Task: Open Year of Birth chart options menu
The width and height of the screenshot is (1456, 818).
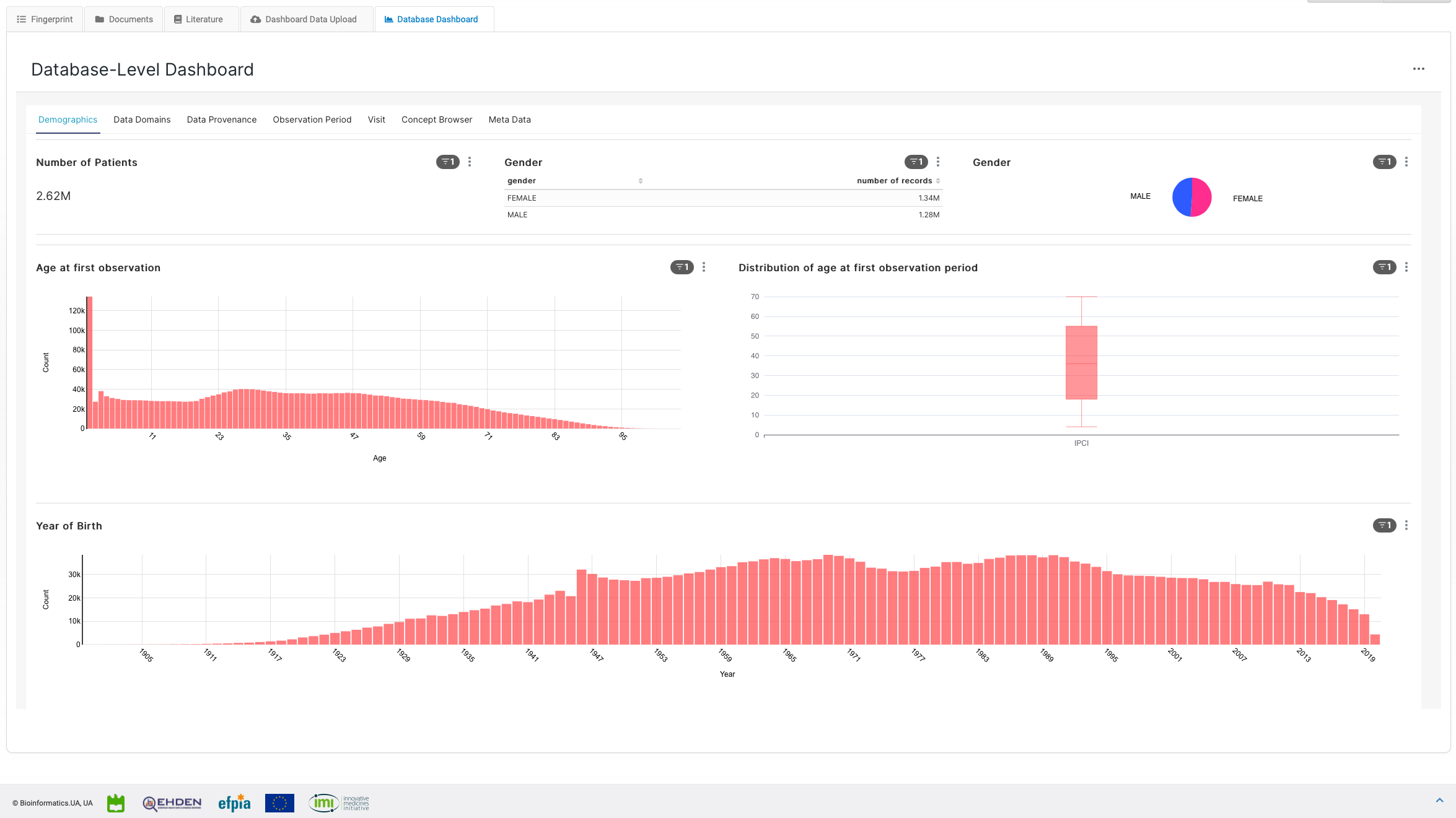Action: point(1406,525)
